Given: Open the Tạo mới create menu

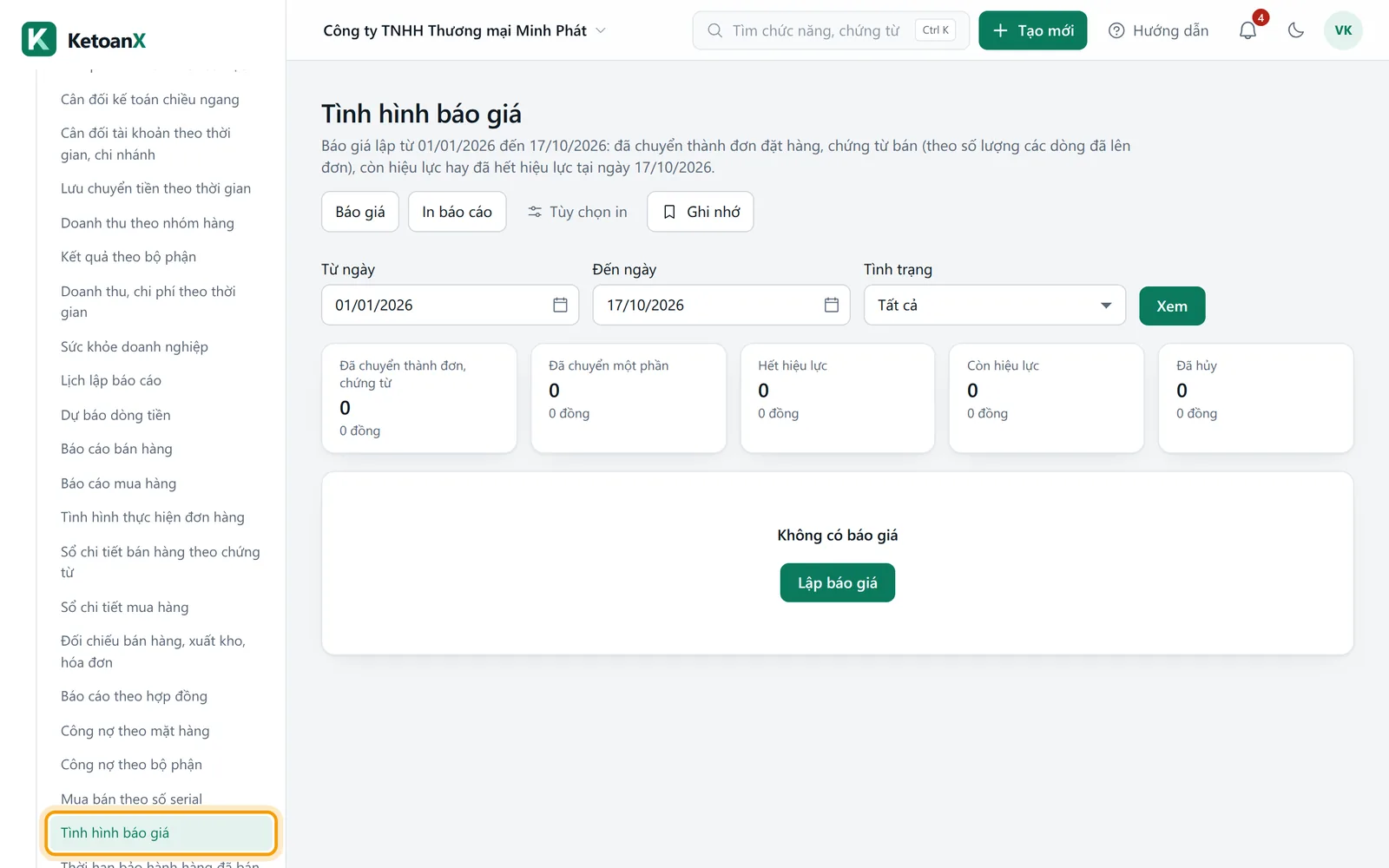Looking at the screenshot, I should tap(1032, 30).
